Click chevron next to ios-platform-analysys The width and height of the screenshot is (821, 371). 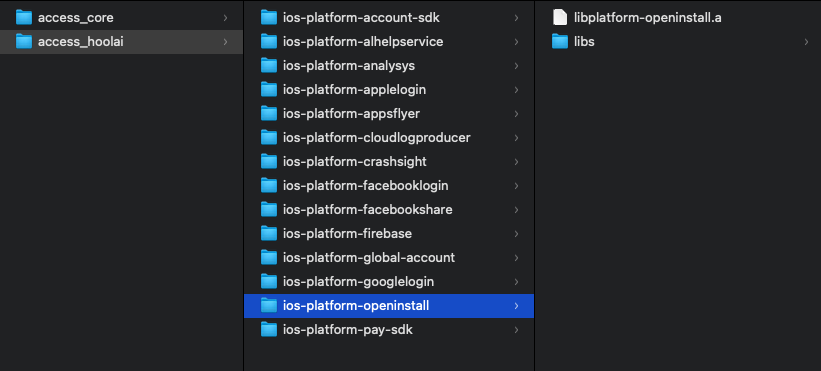(516, 66)
